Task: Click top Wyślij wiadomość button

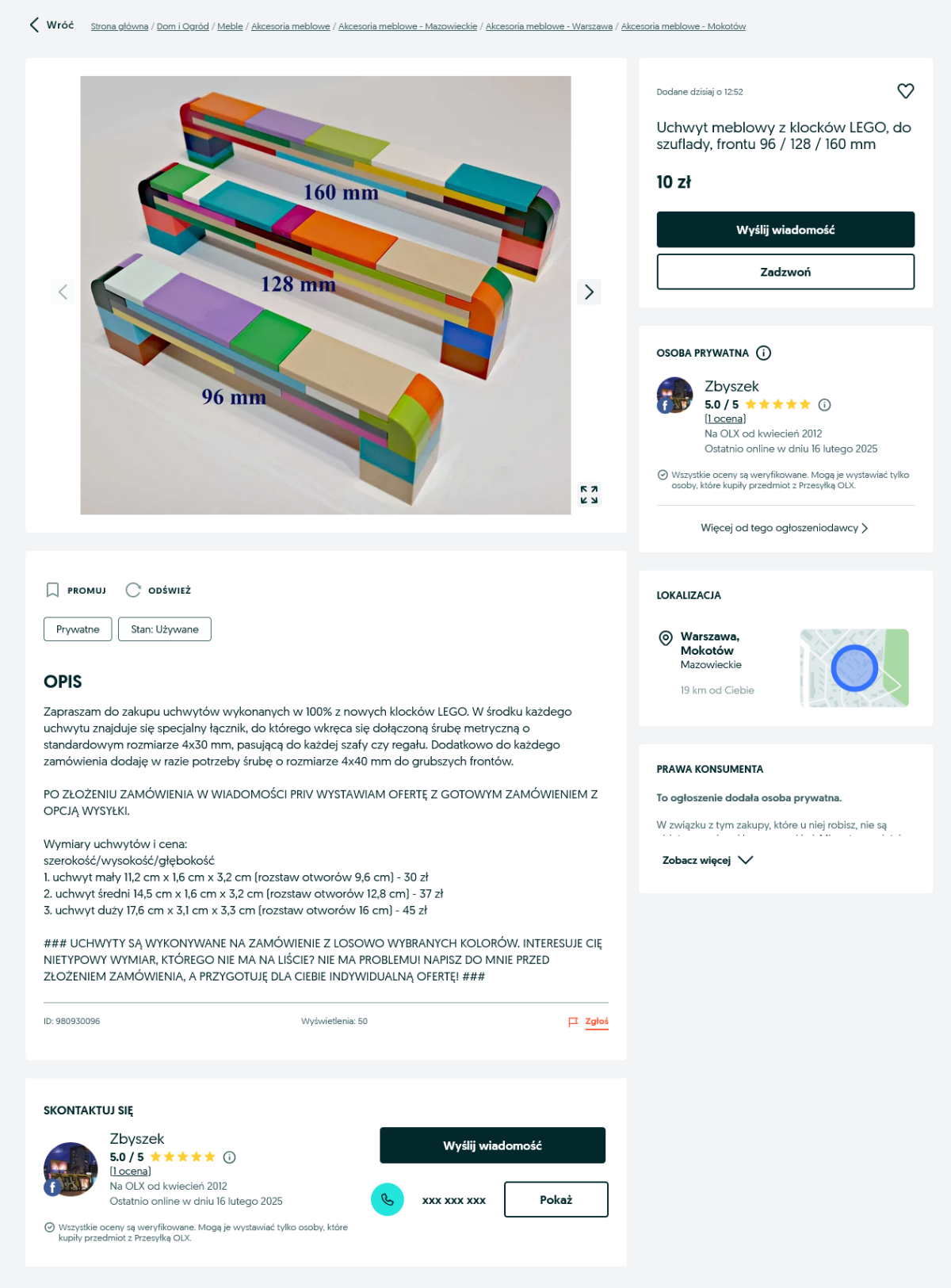Action: (x=785, y=230)
